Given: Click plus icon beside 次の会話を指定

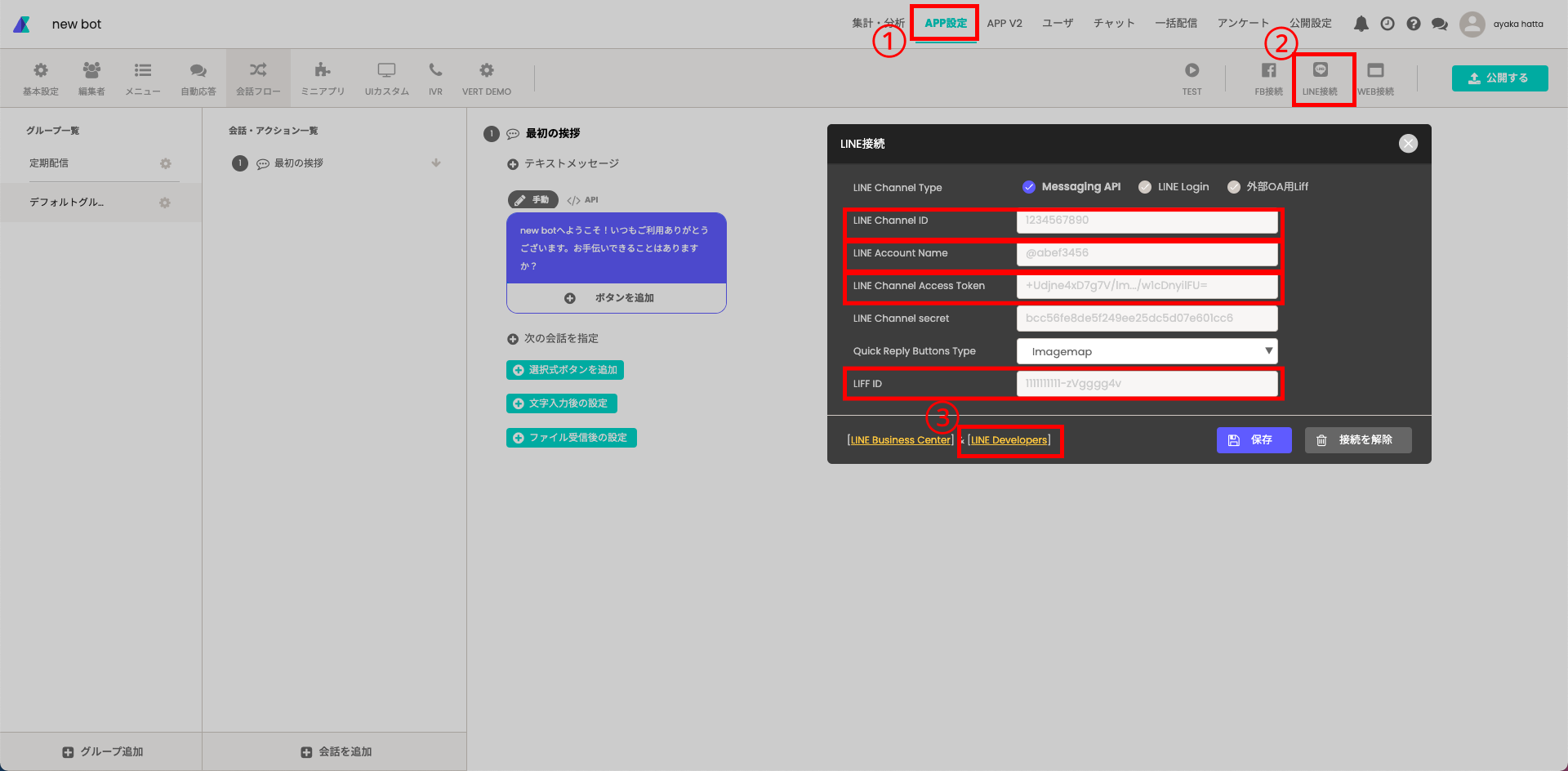Looking at the screenshot, I should click(x=513, y=339).
